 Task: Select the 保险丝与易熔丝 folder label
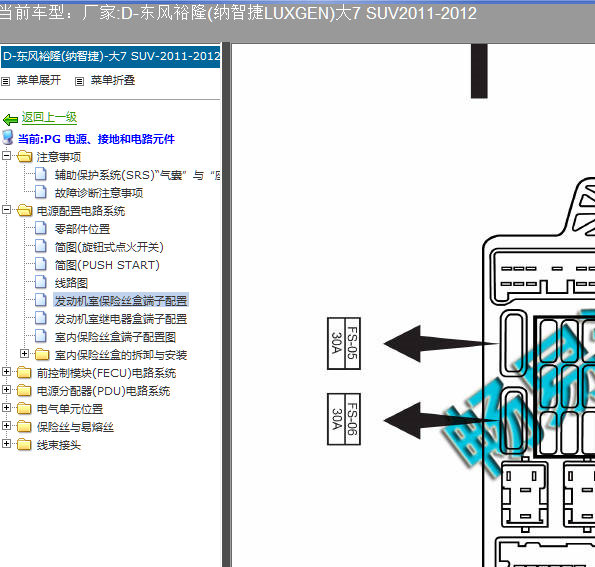tap(76, 427)
